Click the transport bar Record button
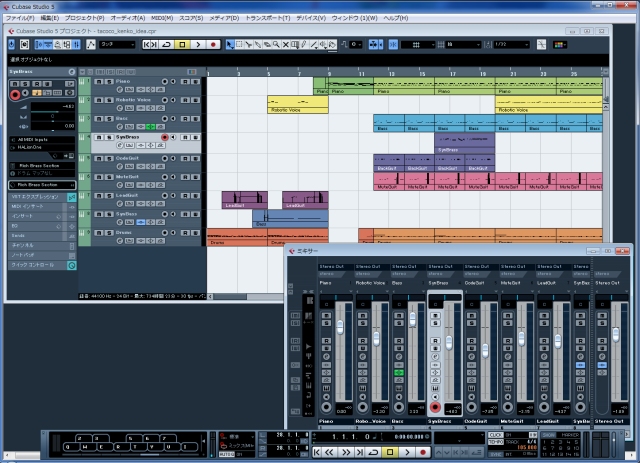The width and height of the screenshot is (640, 463). click(423, 452)
